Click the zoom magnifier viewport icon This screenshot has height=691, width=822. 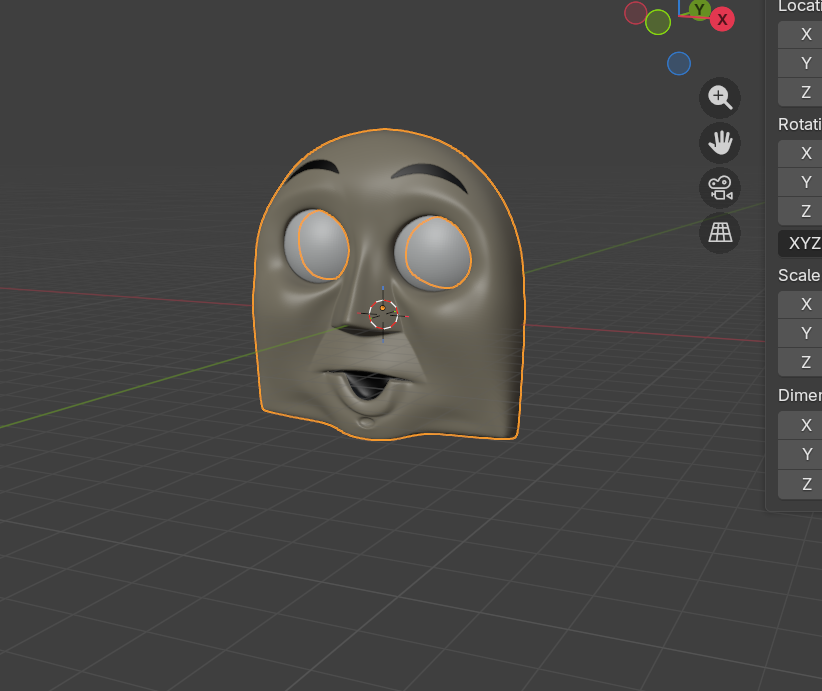[720, 98]
